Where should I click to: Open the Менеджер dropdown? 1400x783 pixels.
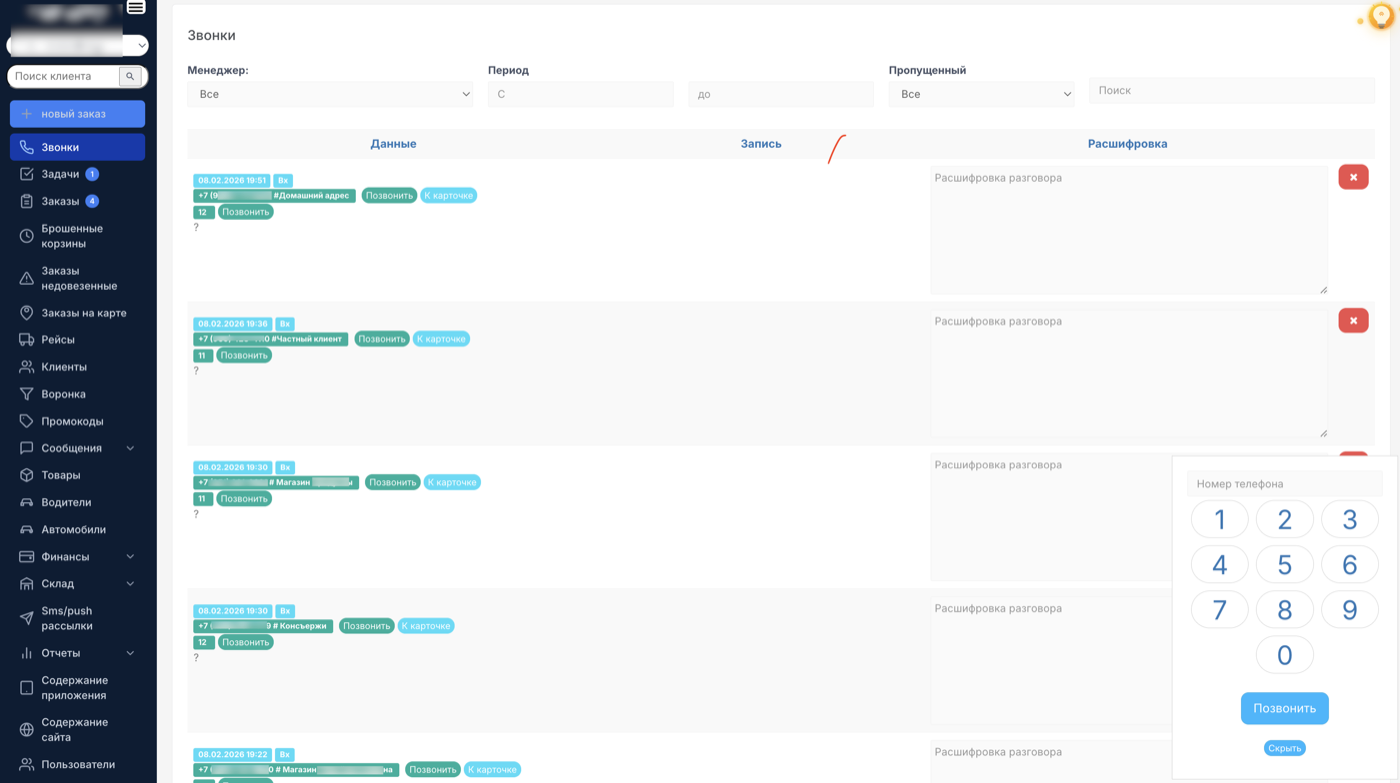(330, 94)
